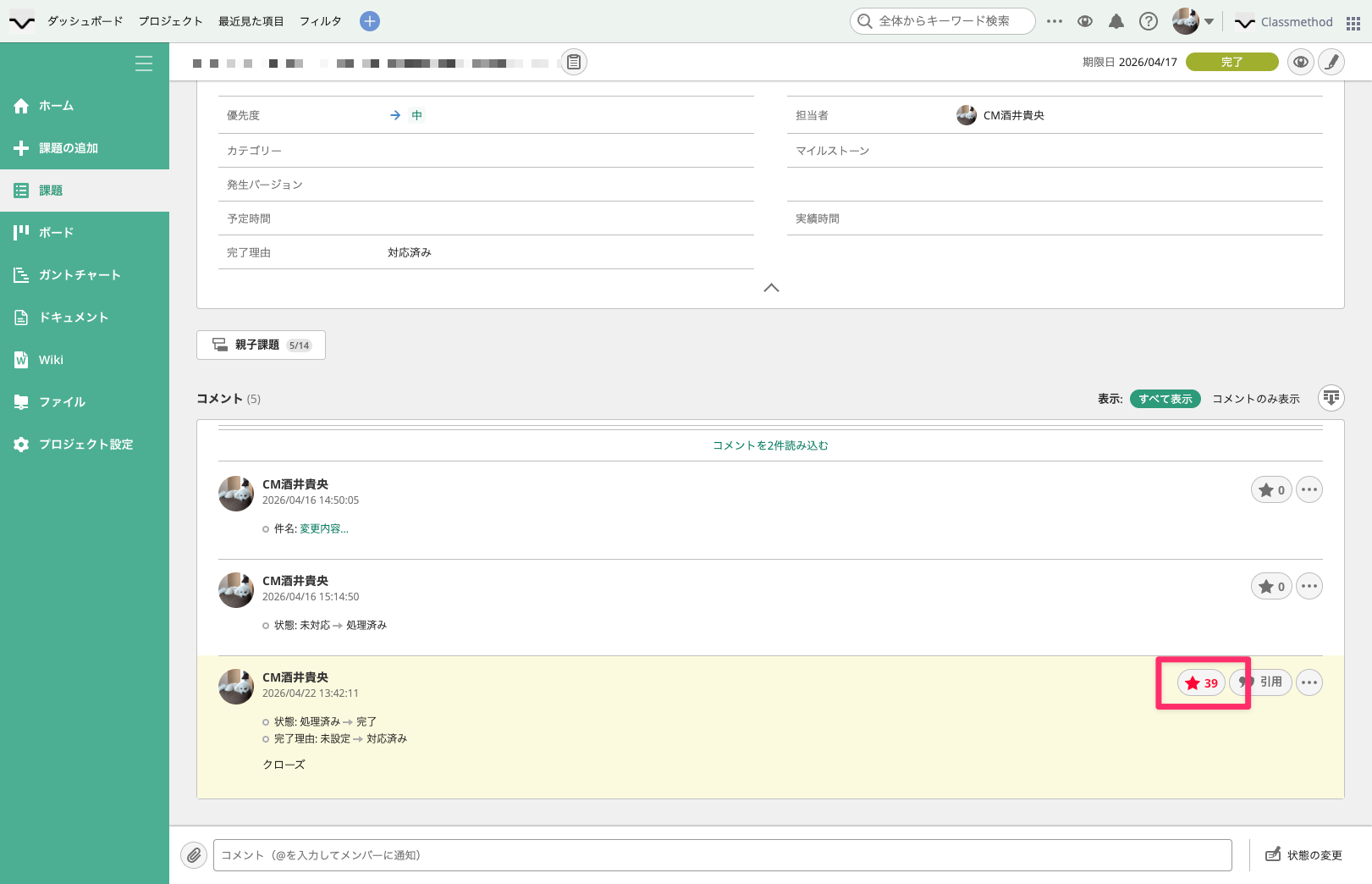This screenshot has width=1372, height=884.
Task: Click the blue plus add button
Action: (370, 21)
